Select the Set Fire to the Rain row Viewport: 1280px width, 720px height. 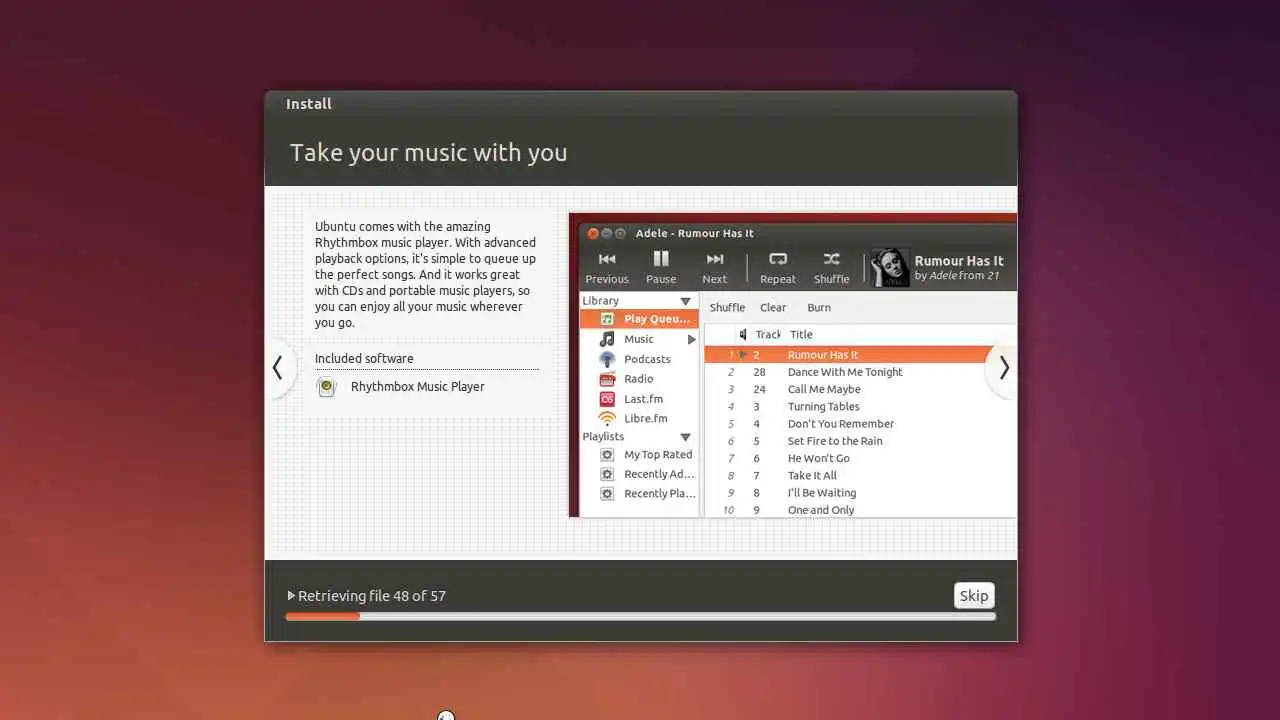[x=860, y=441]
